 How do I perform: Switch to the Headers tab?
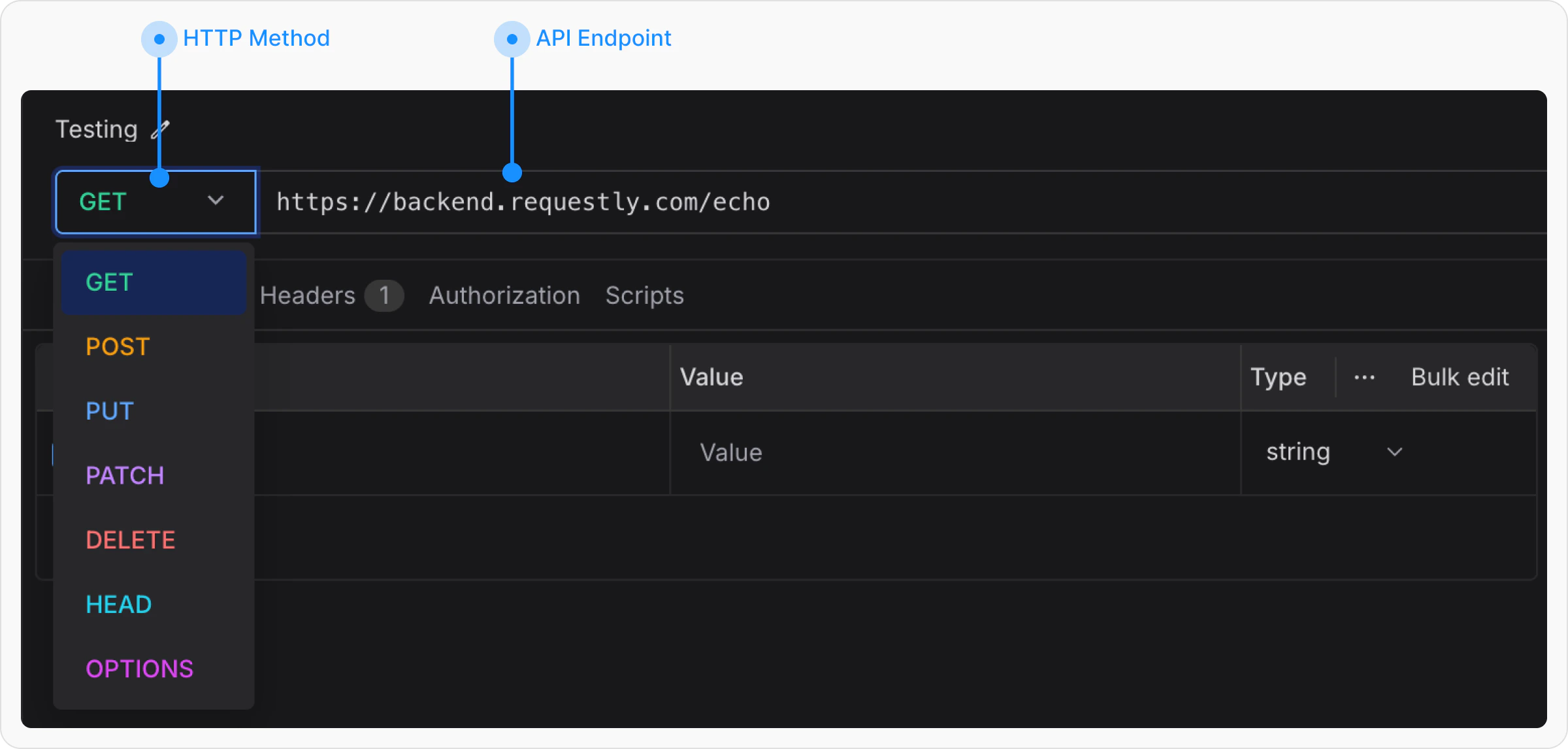(x=308, y=295)
